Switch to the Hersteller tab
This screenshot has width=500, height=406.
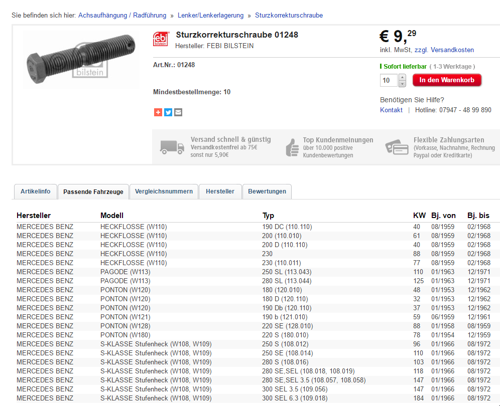220,191
